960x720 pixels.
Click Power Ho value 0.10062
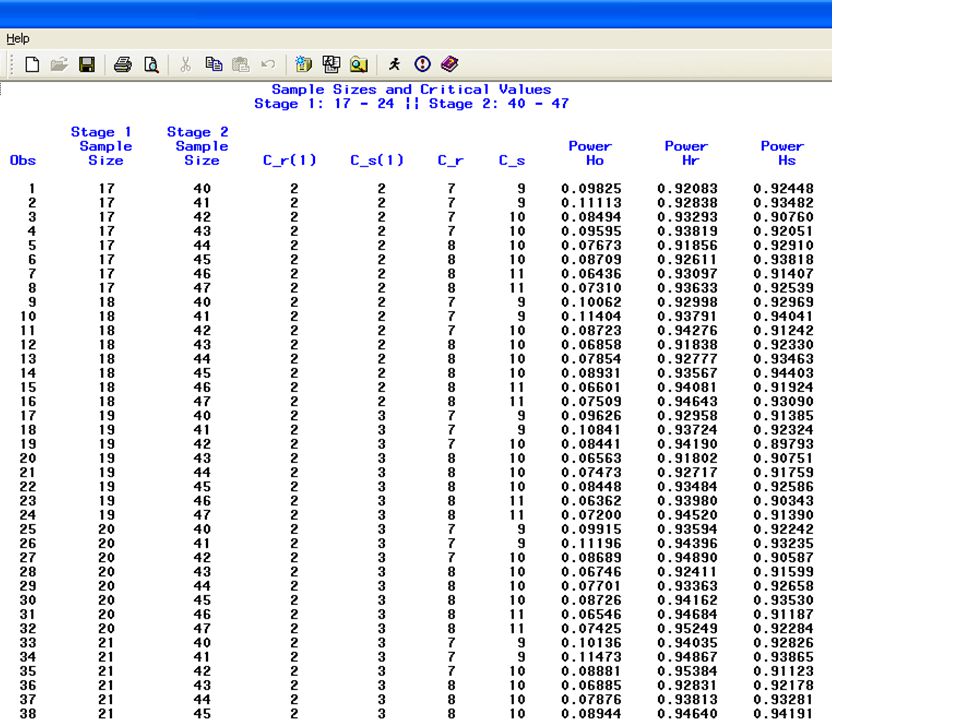[x=591, y=302]
